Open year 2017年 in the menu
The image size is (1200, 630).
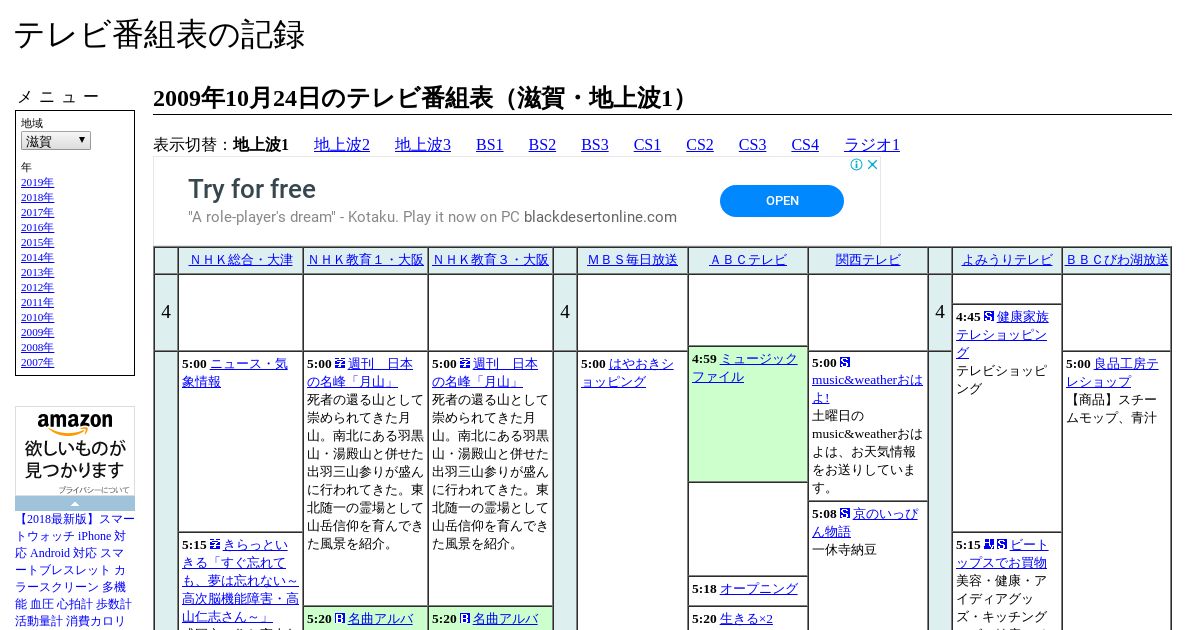[37, 213]
